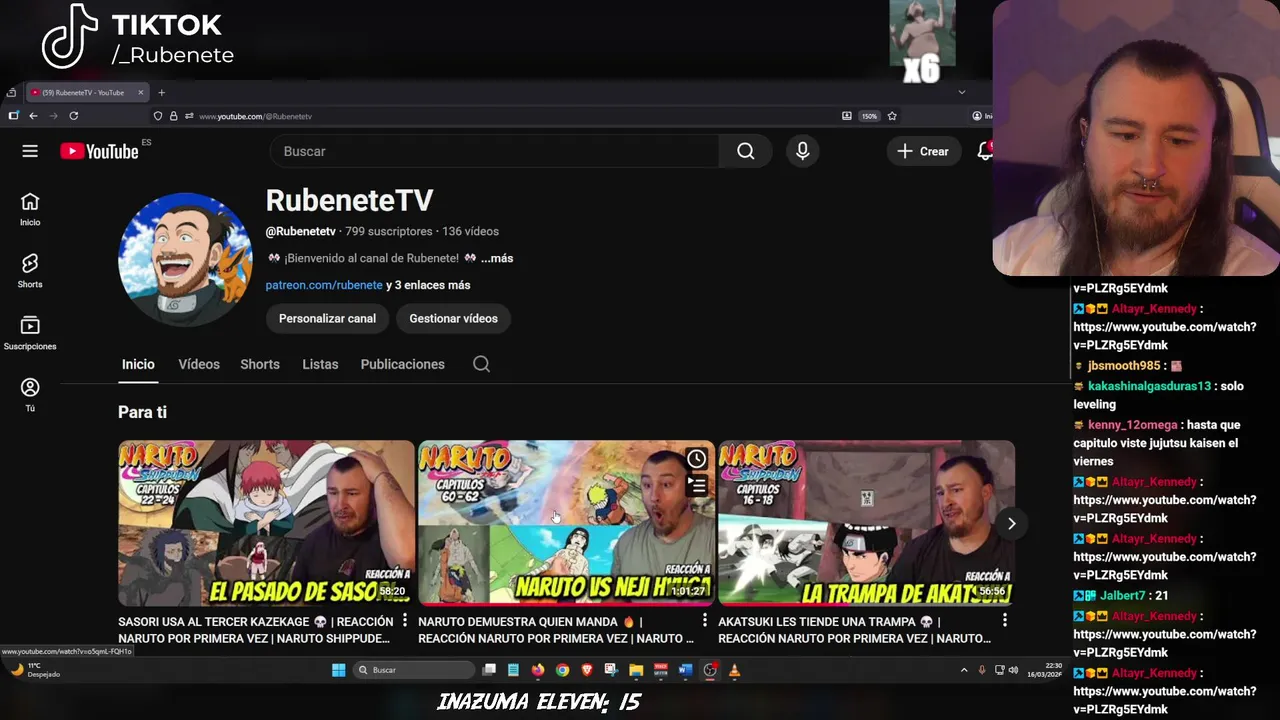Screen dimensions: 1280x720
Task: Click the padlock site info icon
Action: tap(173, 116)
